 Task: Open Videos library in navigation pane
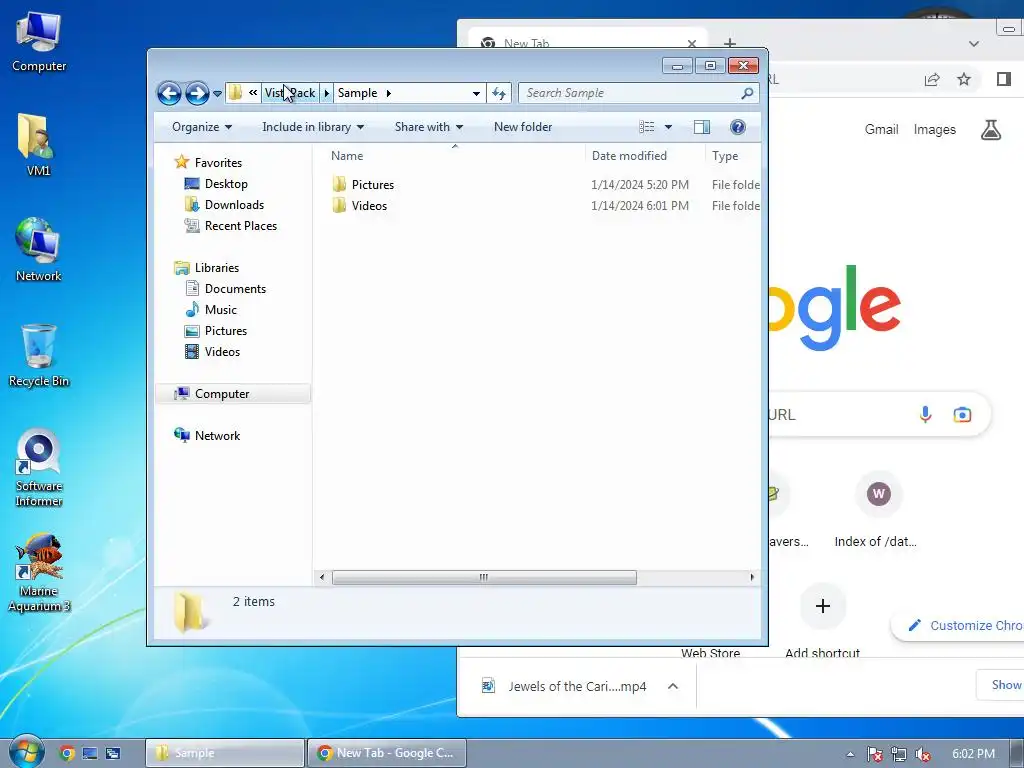[222, 351]
